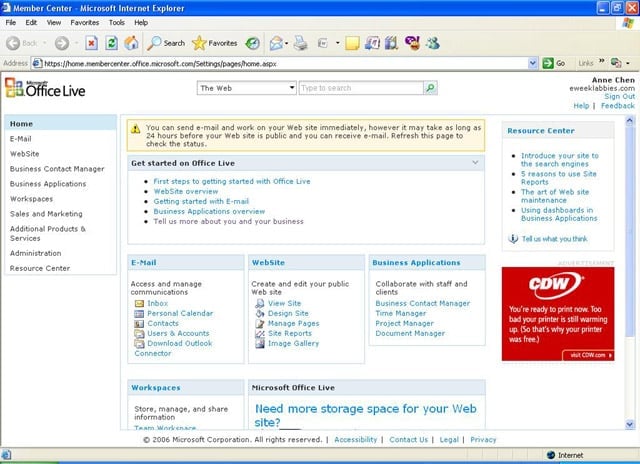
Task: Open the Tools menu
Action: coord(116,22)
